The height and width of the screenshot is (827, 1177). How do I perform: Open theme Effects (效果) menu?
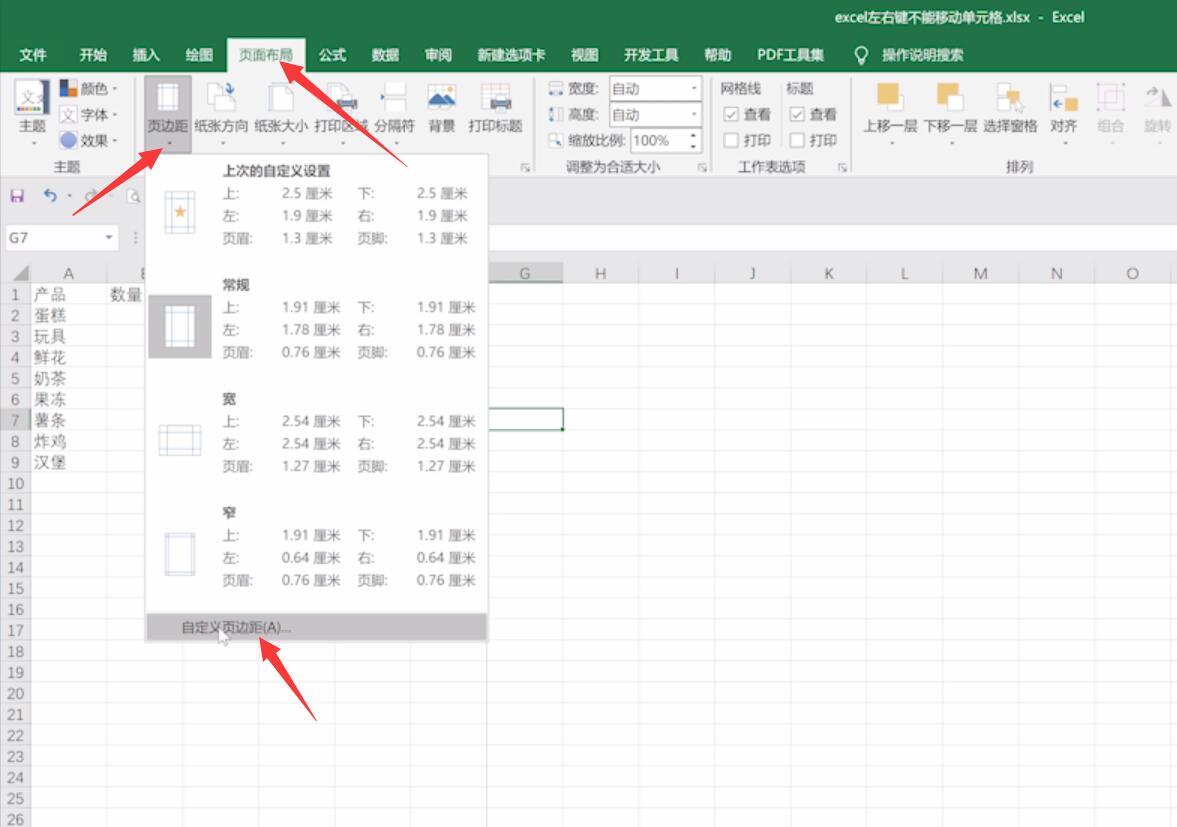[x=89, y=140]
